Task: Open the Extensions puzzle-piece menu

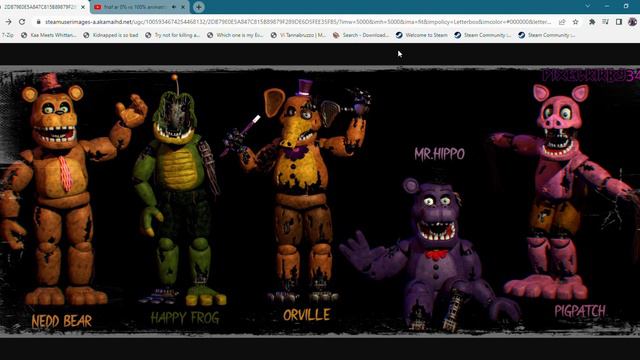Action: [592, 22]
